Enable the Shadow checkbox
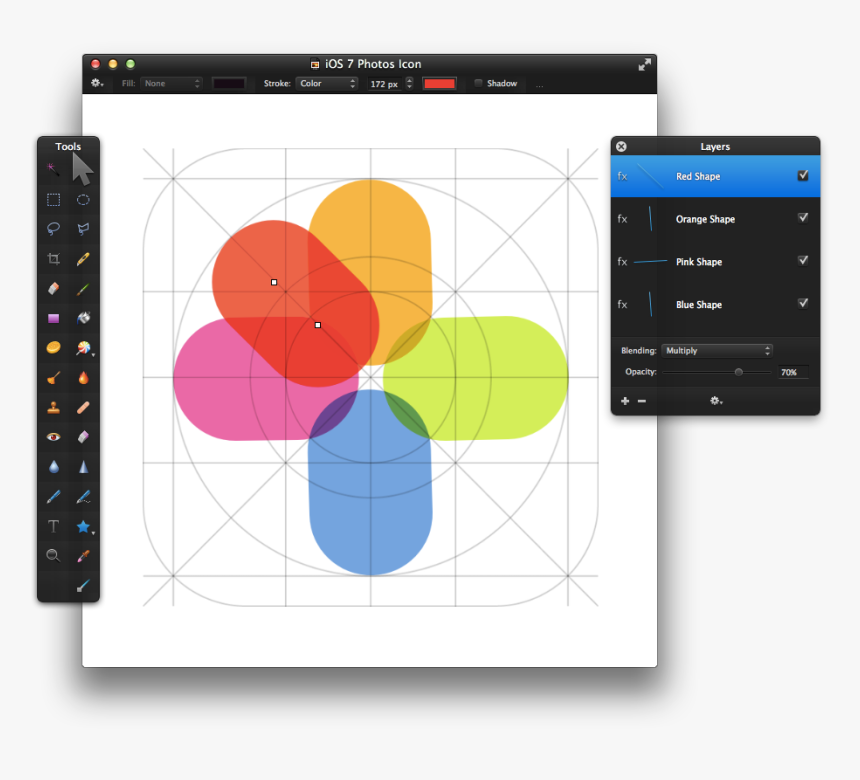860x780 pixels. (x=478, y=83)
